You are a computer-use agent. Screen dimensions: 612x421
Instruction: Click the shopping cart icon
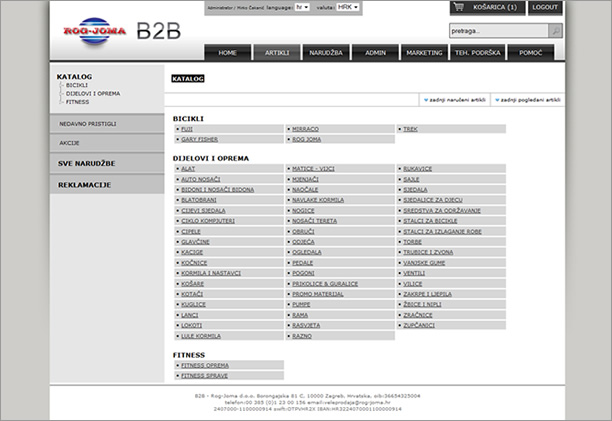pyautogui.click(x=459, y=8)
